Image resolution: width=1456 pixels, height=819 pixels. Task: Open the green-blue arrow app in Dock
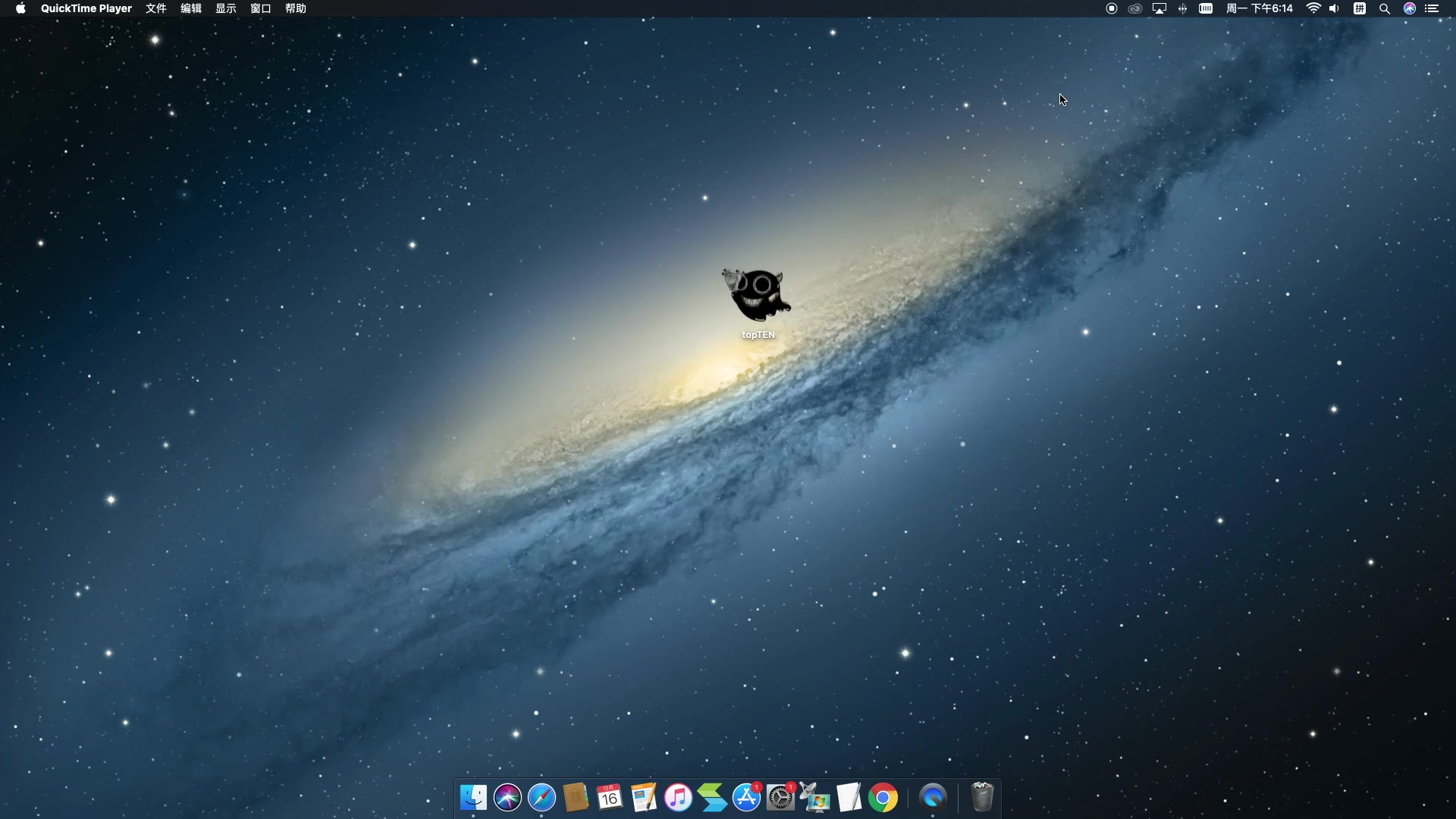pos(712,798)
